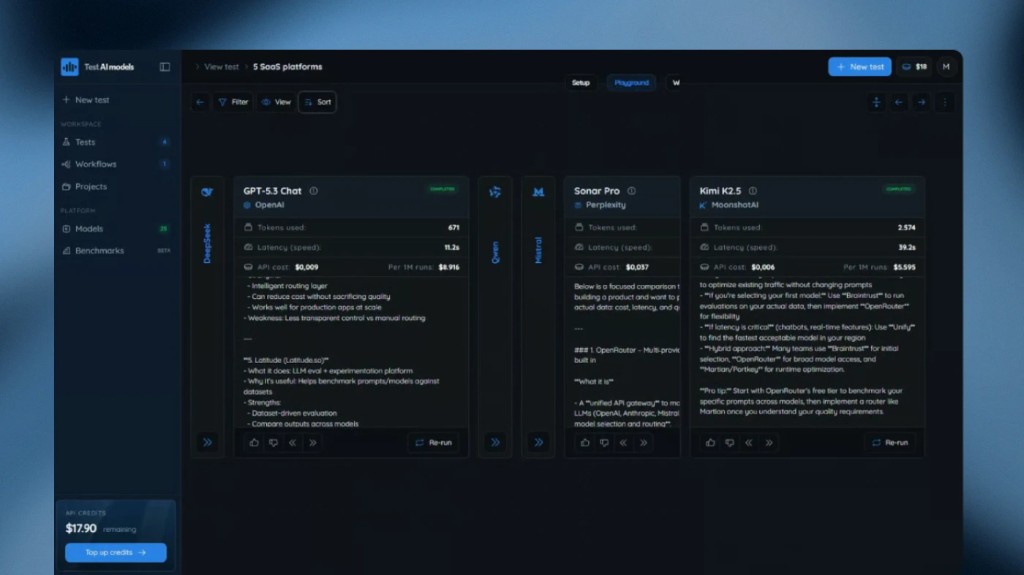Click left arrow in top-right toolbar
This screenshot has height=575, width=1024.
pyautogui.click(x=899, y=102)
